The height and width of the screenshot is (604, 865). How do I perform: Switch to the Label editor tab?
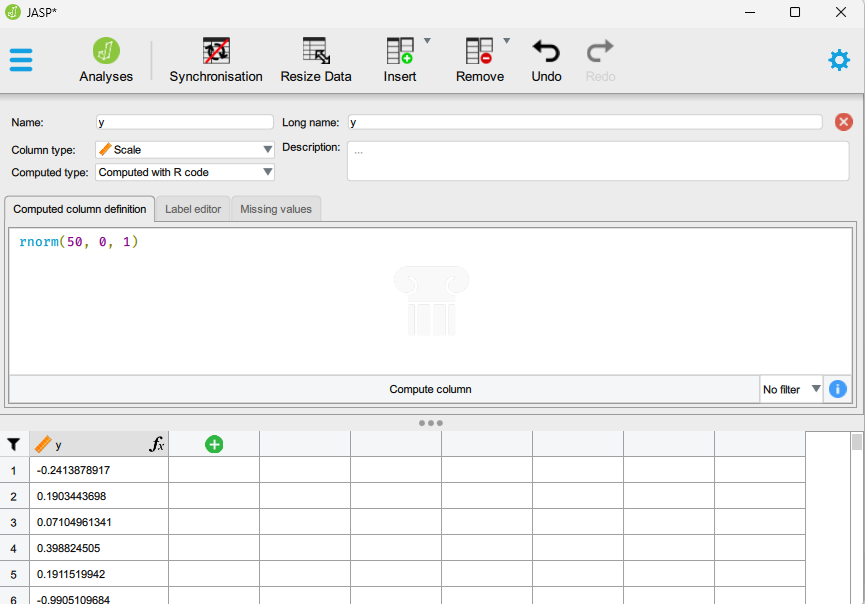click(x=193, y=209)
